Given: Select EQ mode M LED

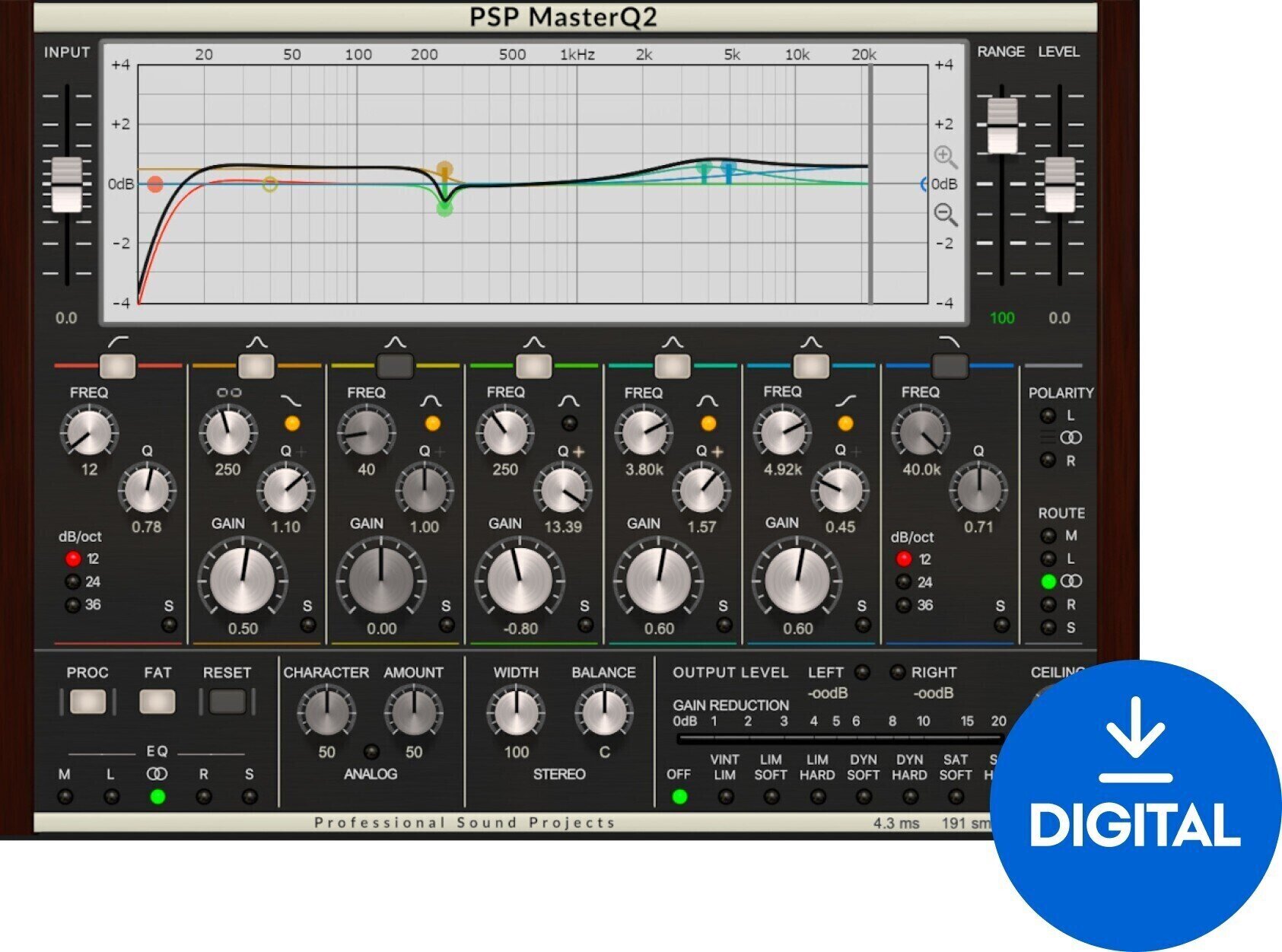Looking at the screenshot, I should [65, 798].
